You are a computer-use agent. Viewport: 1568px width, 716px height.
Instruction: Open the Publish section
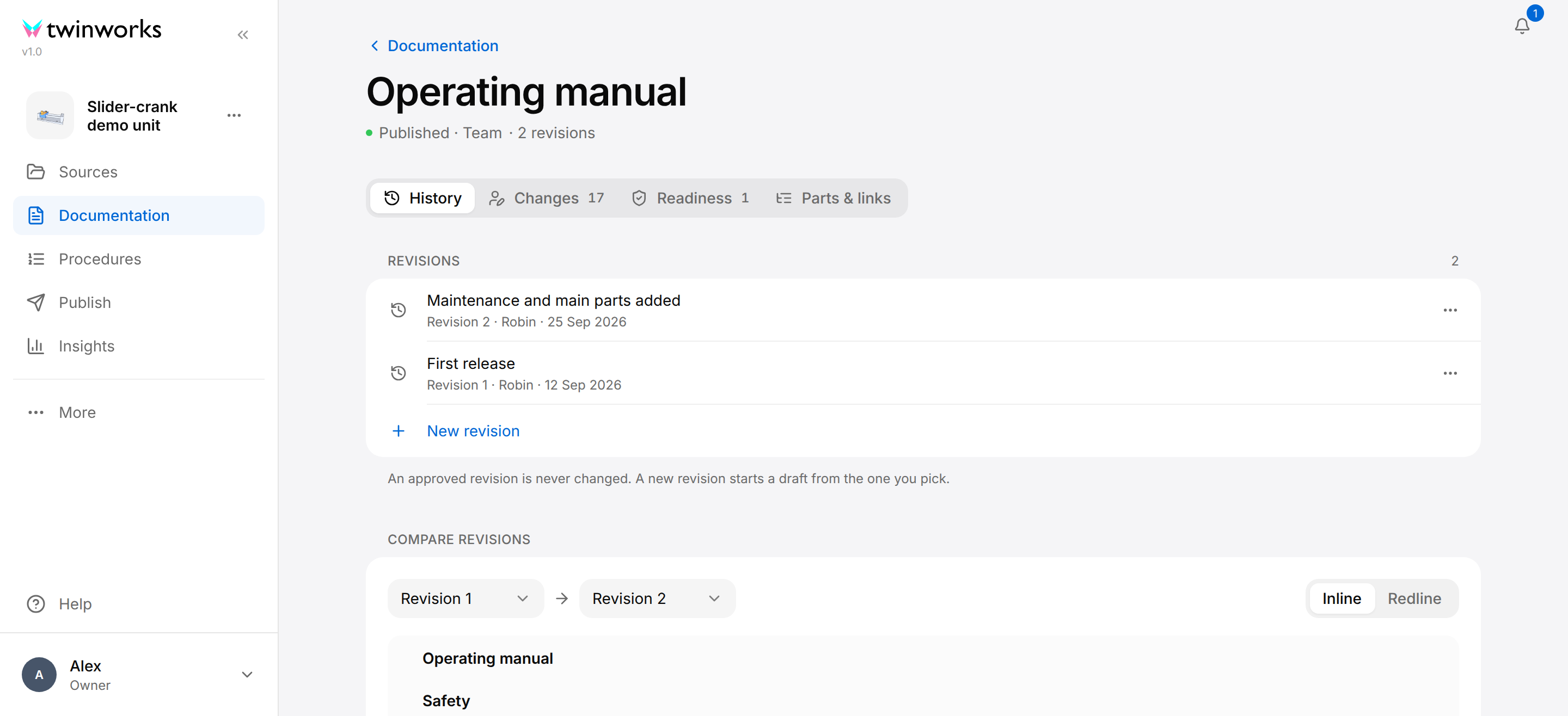pos(139,303)
